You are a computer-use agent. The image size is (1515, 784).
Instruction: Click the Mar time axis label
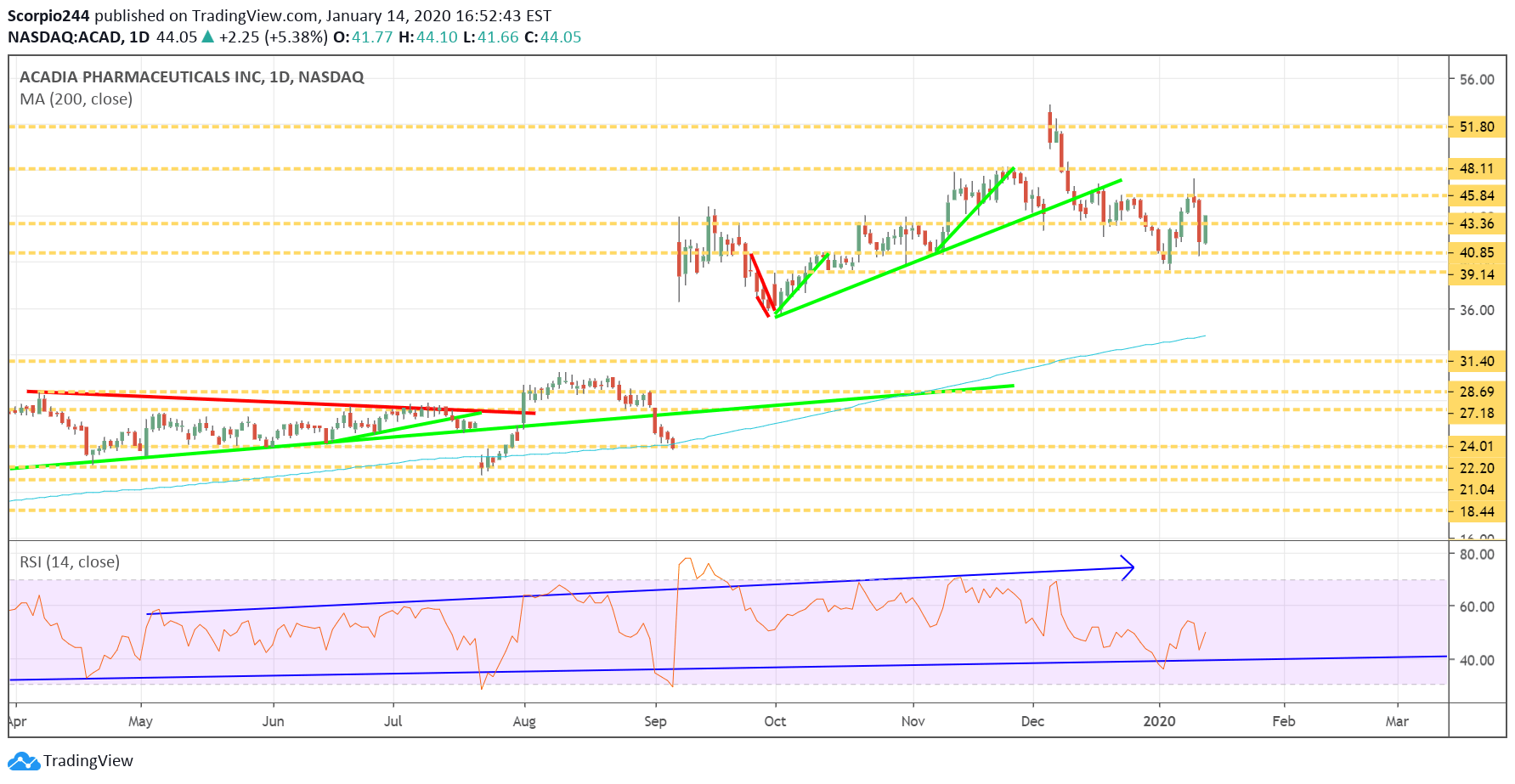click(x=1397, y=721)
